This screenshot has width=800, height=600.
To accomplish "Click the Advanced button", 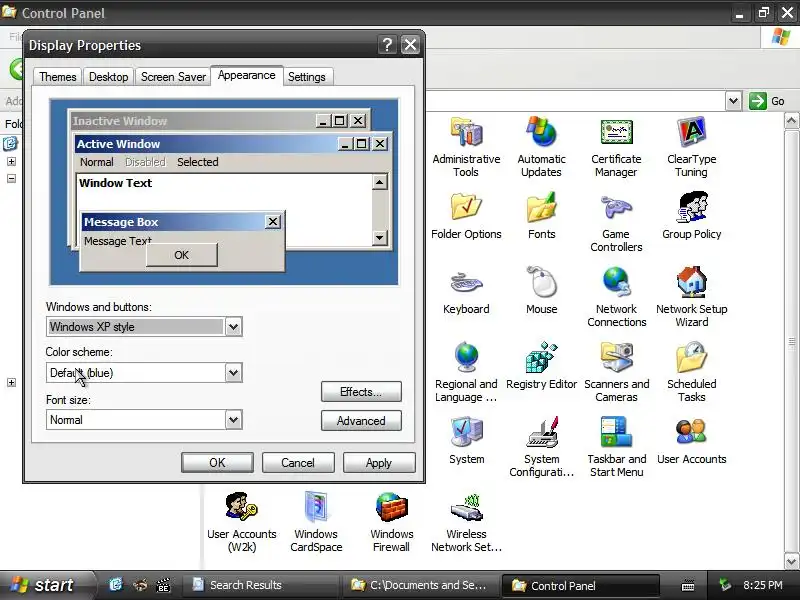I will [x=361, y=421].
